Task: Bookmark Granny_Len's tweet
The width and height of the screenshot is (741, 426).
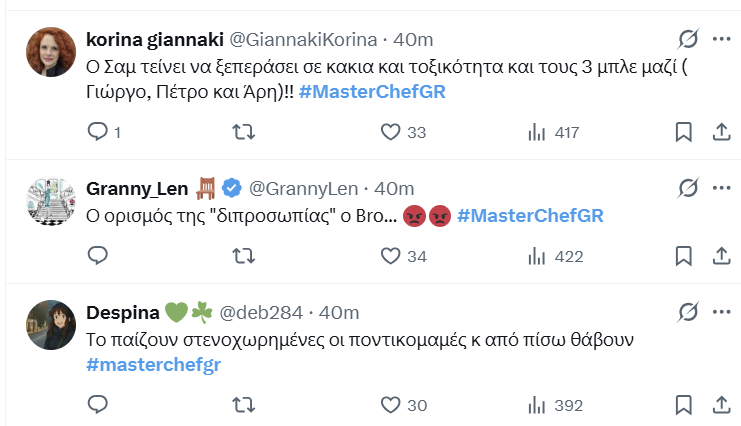Action: pyautogui.click(x=684, y=257)
